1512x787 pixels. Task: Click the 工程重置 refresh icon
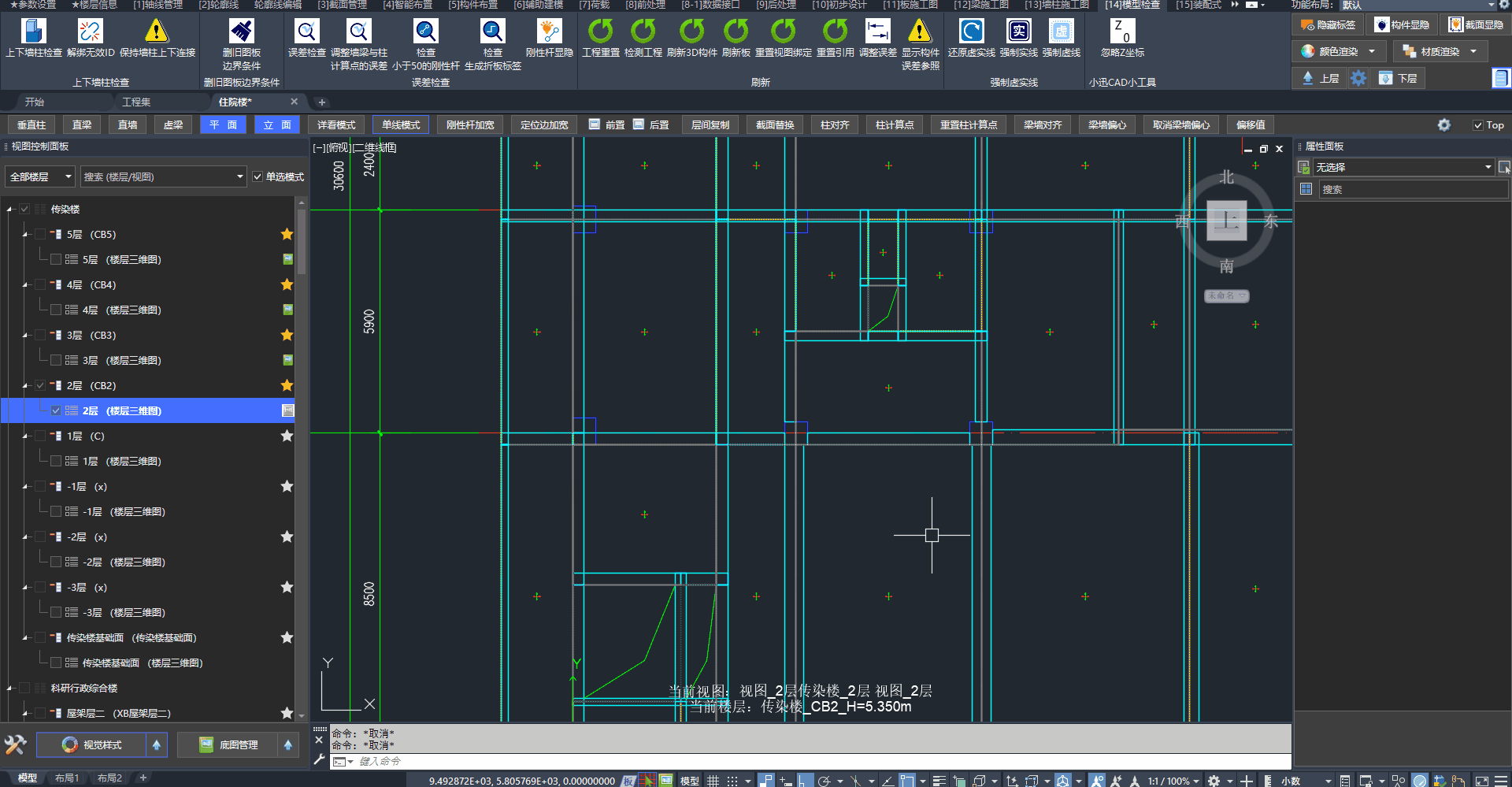click(600, 32)
